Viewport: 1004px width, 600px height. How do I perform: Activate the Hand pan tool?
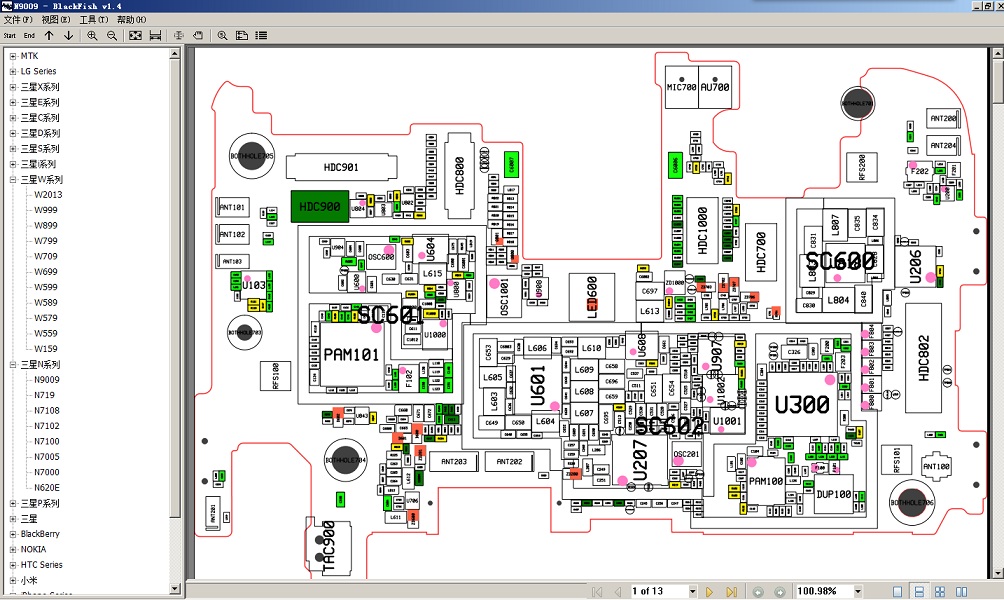[x=198, y=35]
